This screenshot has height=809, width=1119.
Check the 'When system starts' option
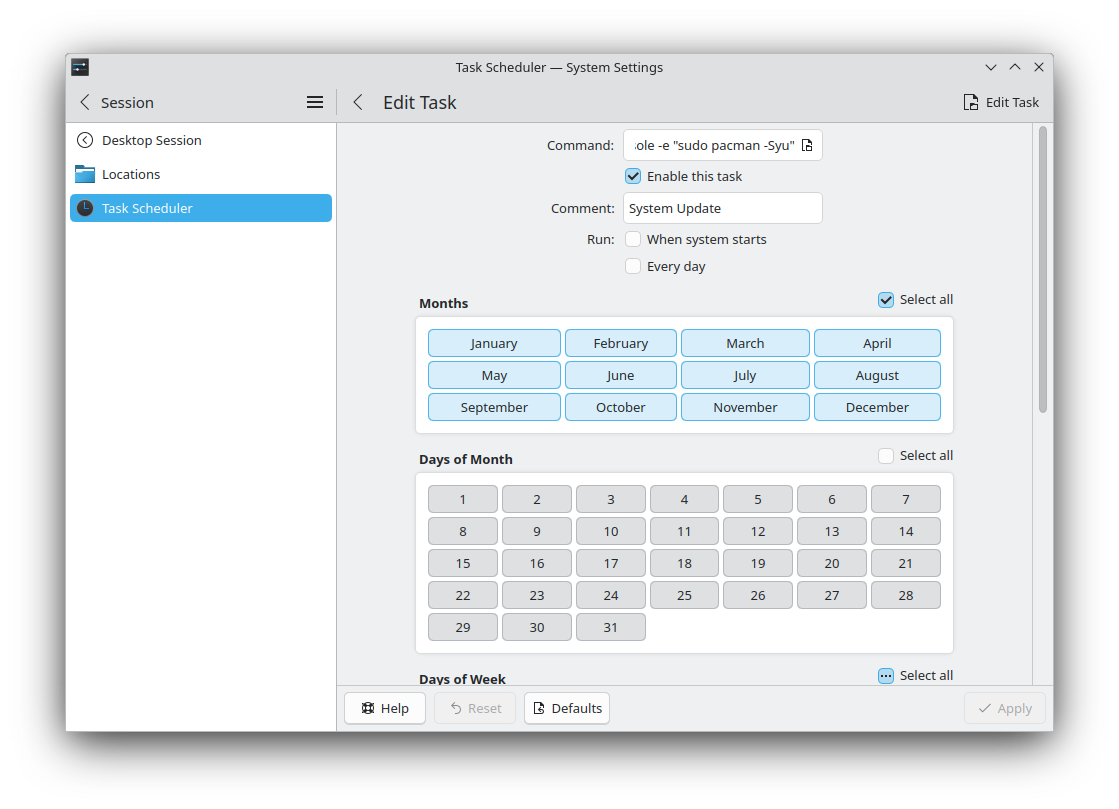point(633,239)
